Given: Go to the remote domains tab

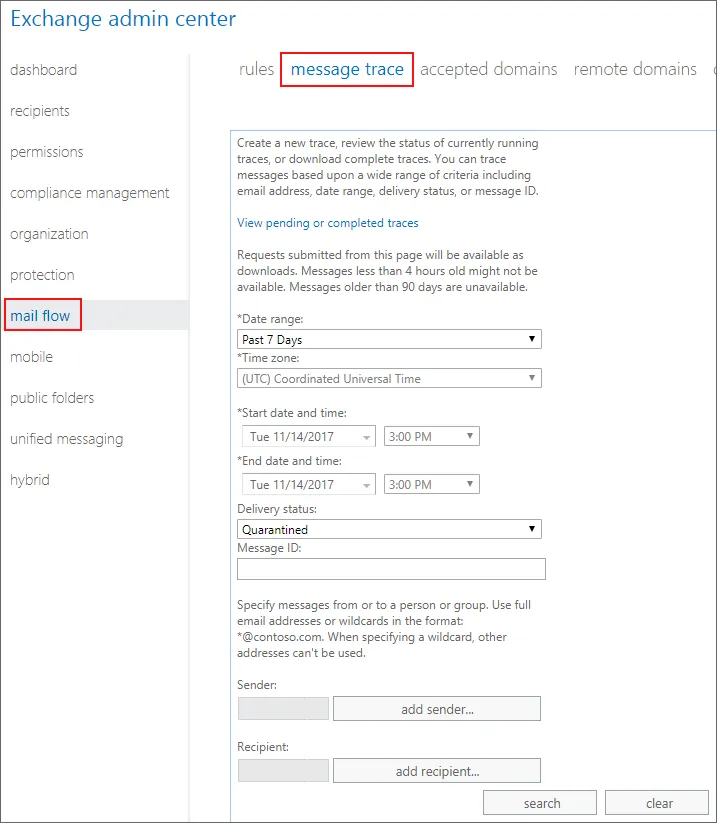Looking at the screenshot, I should [x=635, y=69].
